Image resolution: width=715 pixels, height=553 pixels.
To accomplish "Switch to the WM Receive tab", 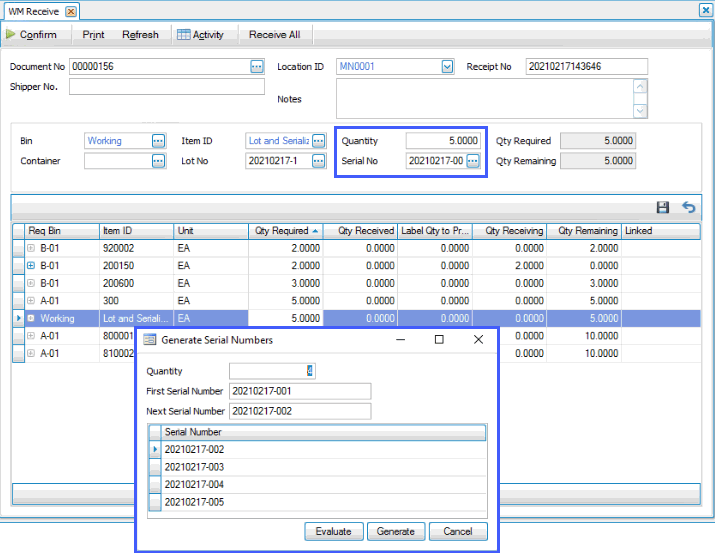I will 35,10.
